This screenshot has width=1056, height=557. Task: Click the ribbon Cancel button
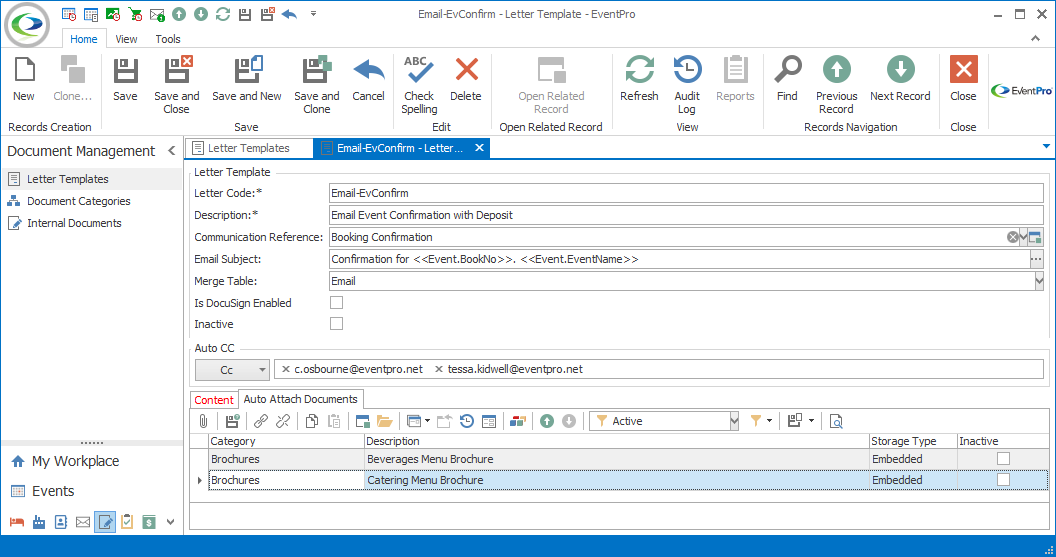[x=368, y=79]
